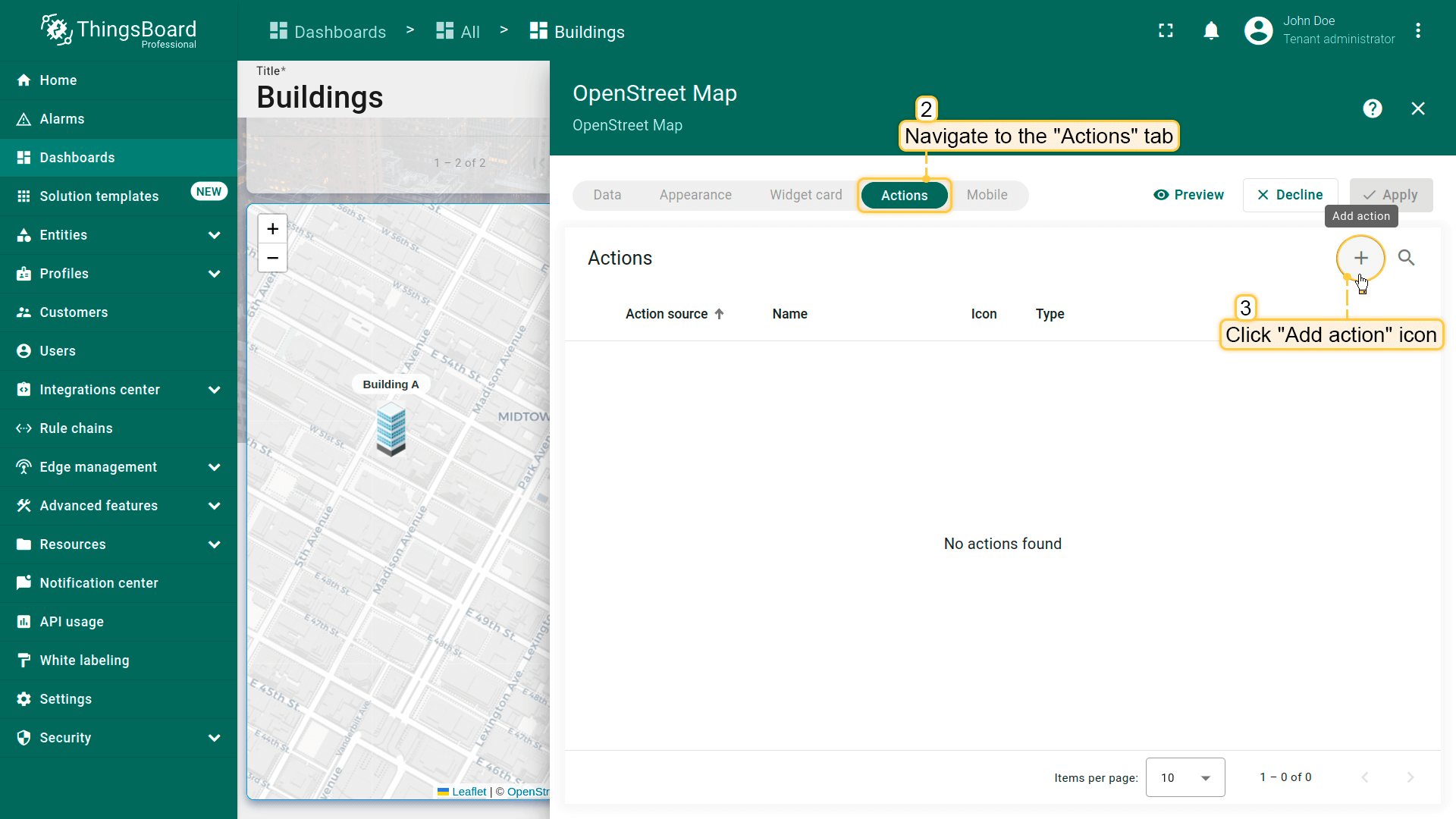This screenshot has width=1456, height=819.
Task: Click the Buildings dashboard title field
Action: coord(320,97)
